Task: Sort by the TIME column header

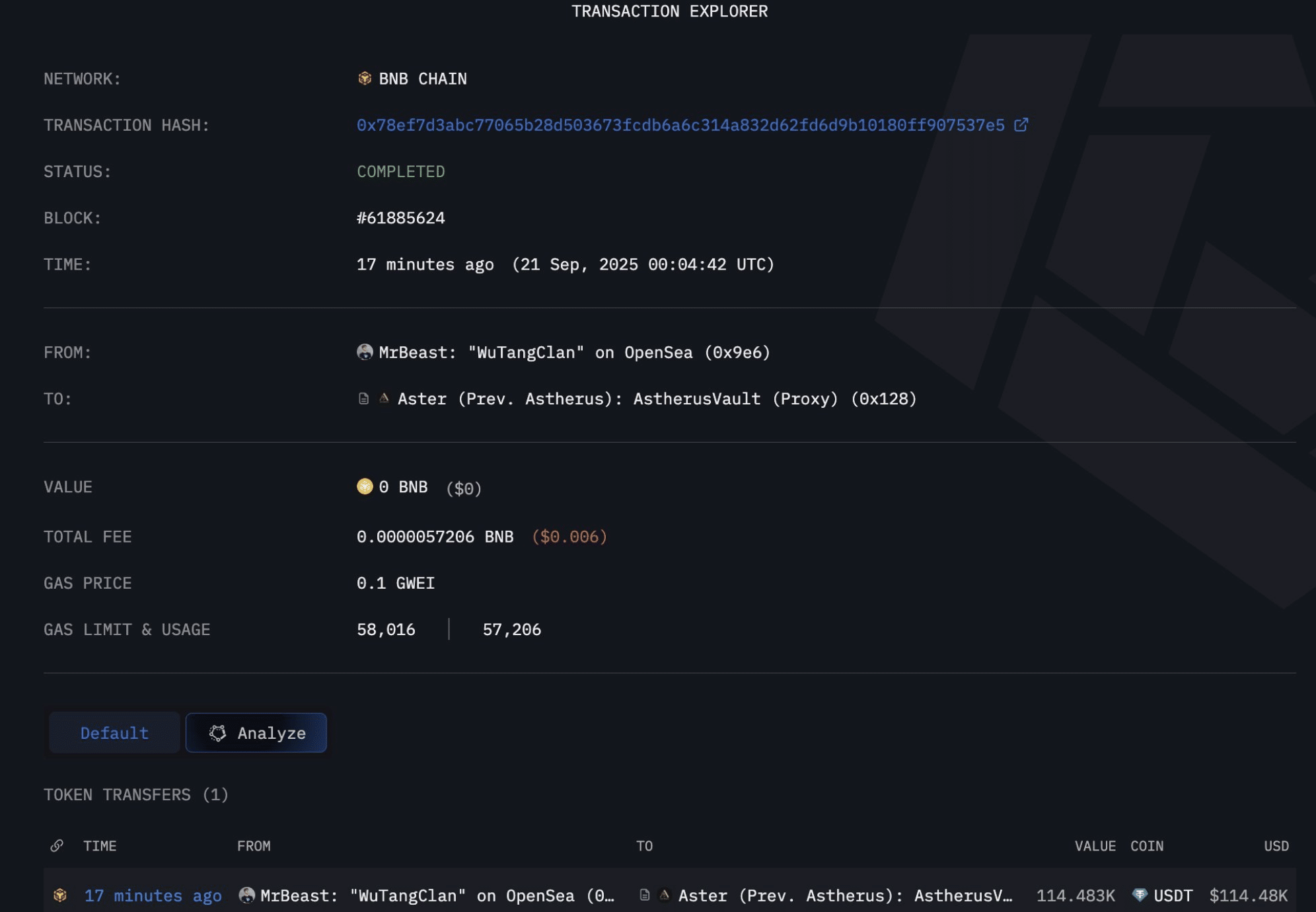Action: (x=100, y=846)
